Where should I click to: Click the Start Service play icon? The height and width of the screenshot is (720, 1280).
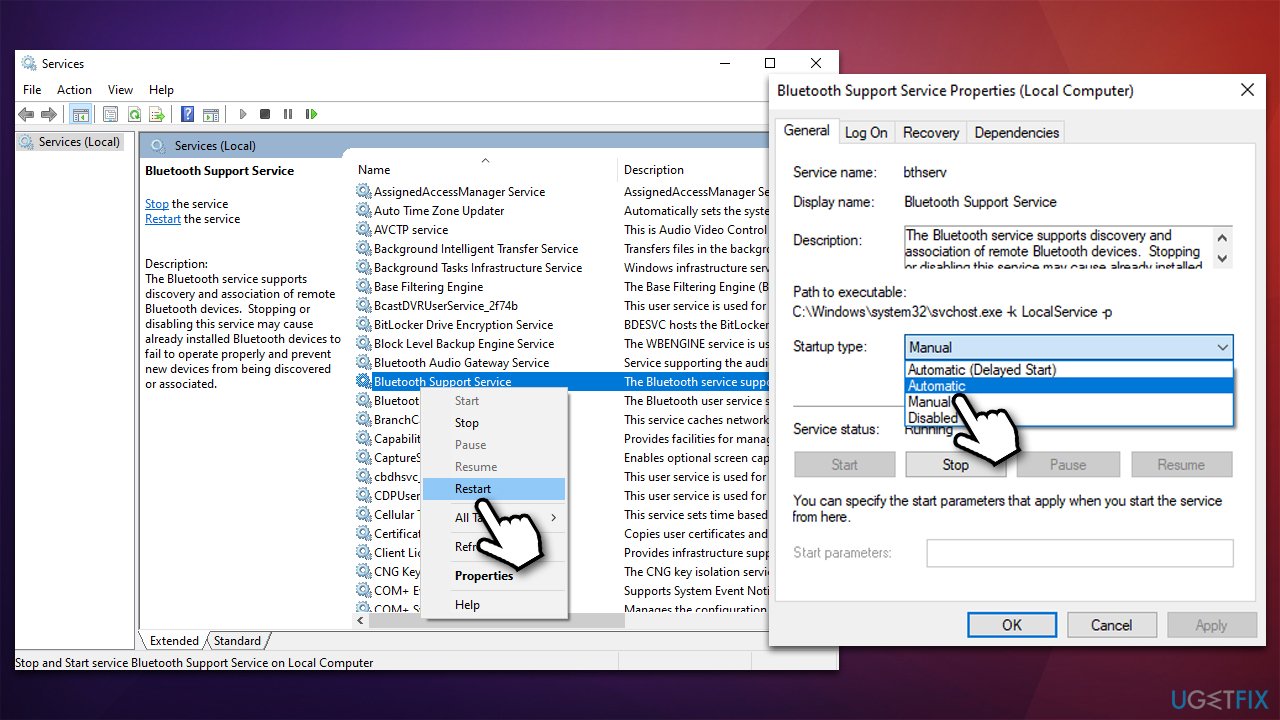242,115
